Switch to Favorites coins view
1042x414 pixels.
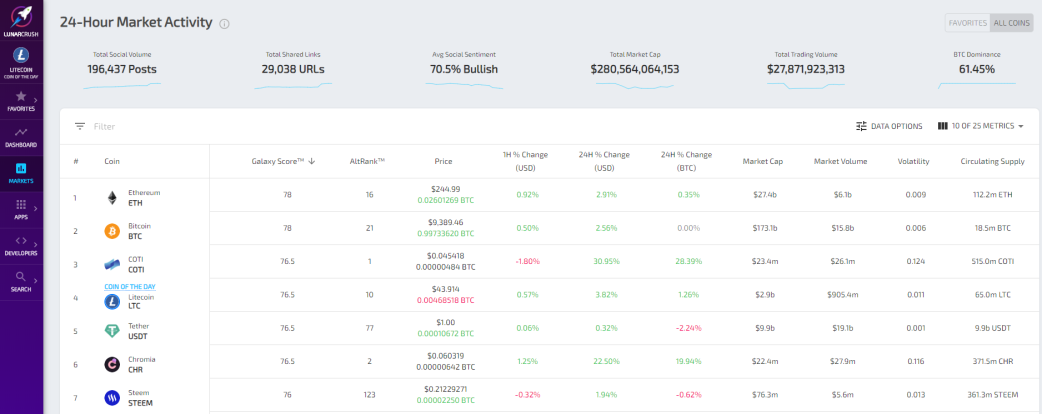[x=968, y=23]
